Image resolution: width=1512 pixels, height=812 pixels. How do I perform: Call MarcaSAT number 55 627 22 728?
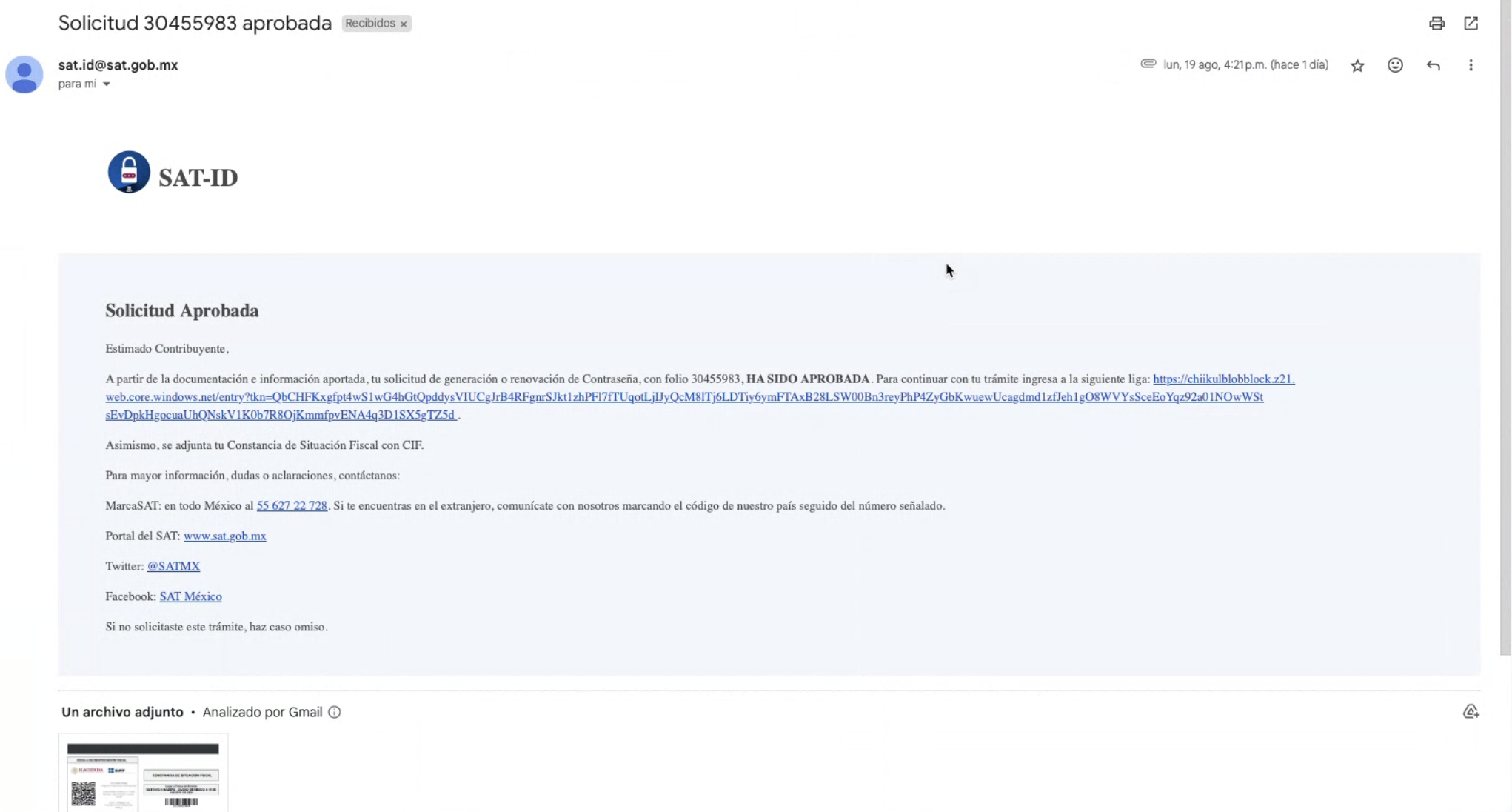tap(292, 506)
